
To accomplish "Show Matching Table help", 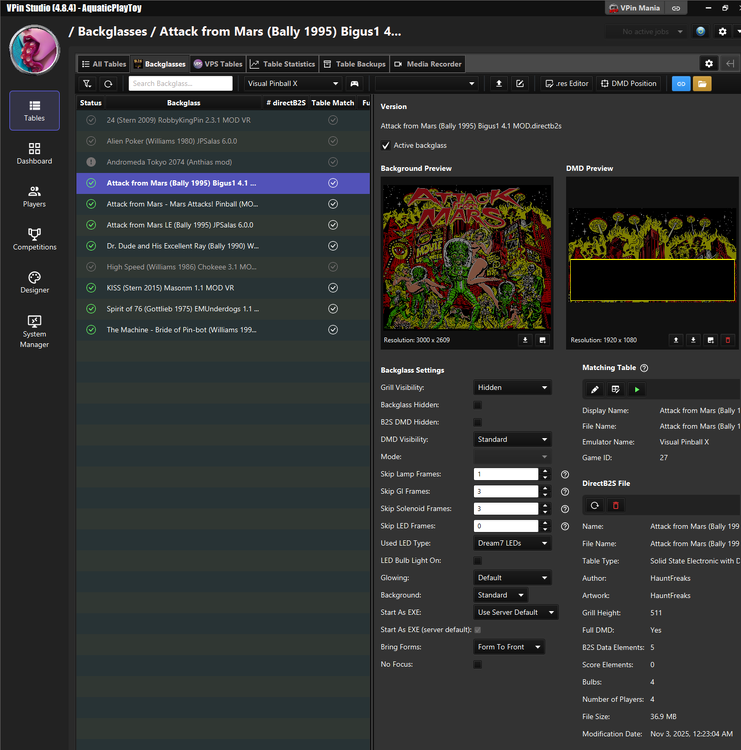I will (x=644, y=368).
